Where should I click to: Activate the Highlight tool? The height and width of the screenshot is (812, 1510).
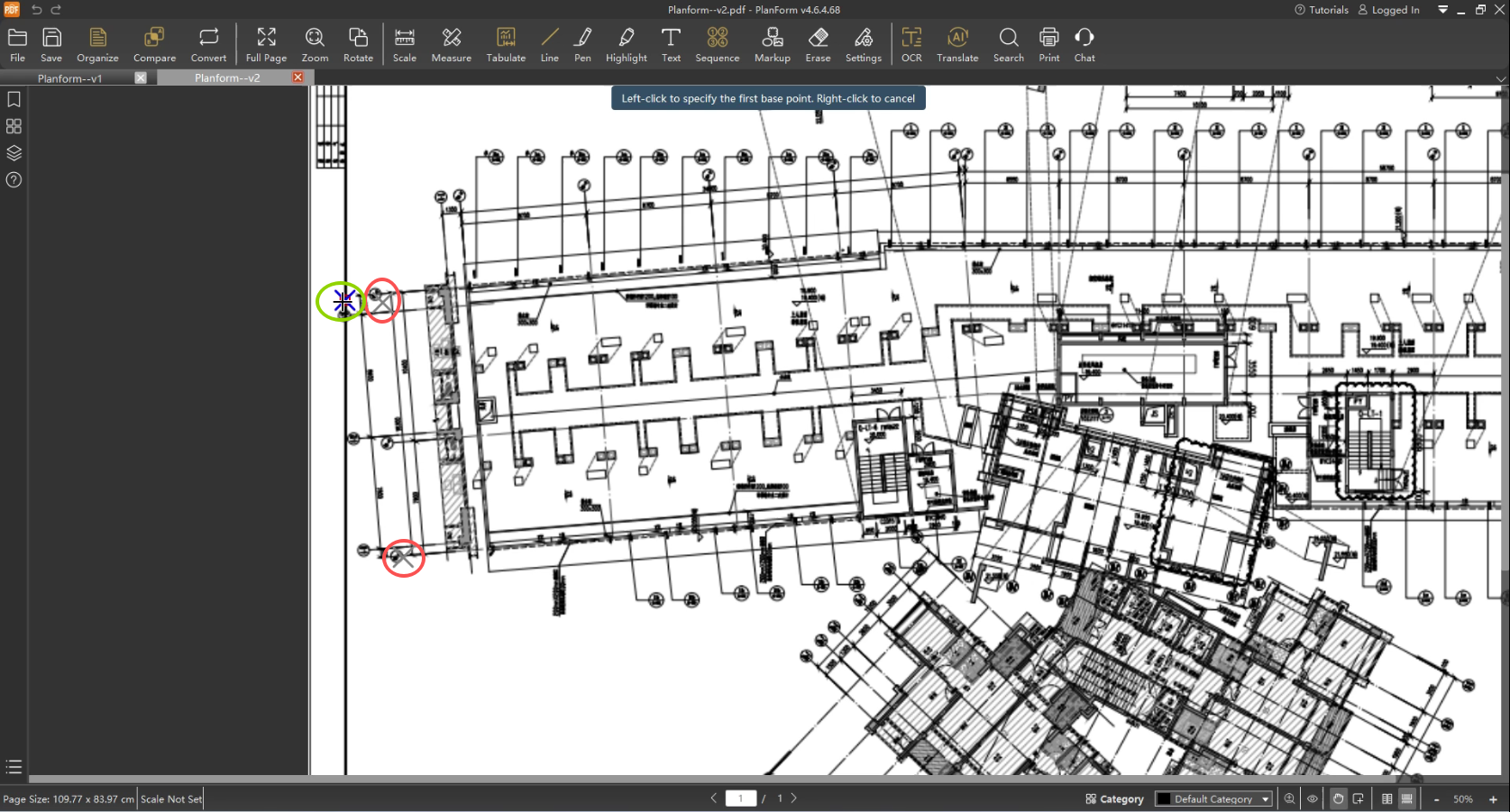click(x=626, y=45)
